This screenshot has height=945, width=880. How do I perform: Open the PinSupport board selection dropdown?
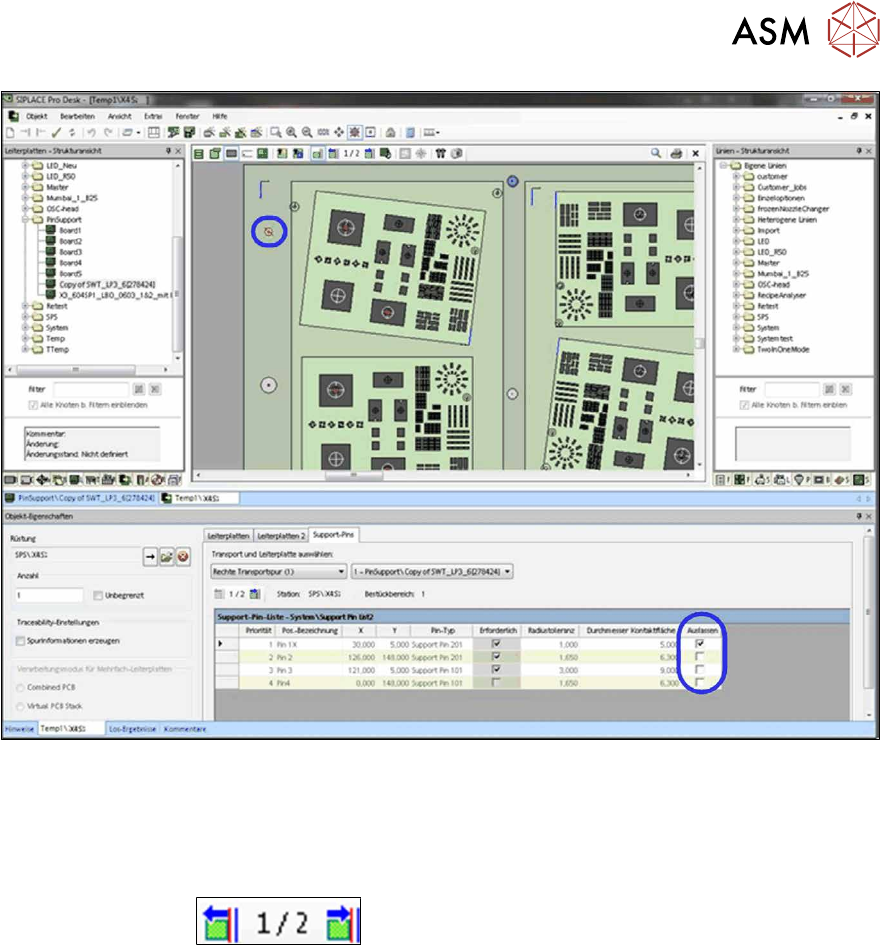(432, 571)
